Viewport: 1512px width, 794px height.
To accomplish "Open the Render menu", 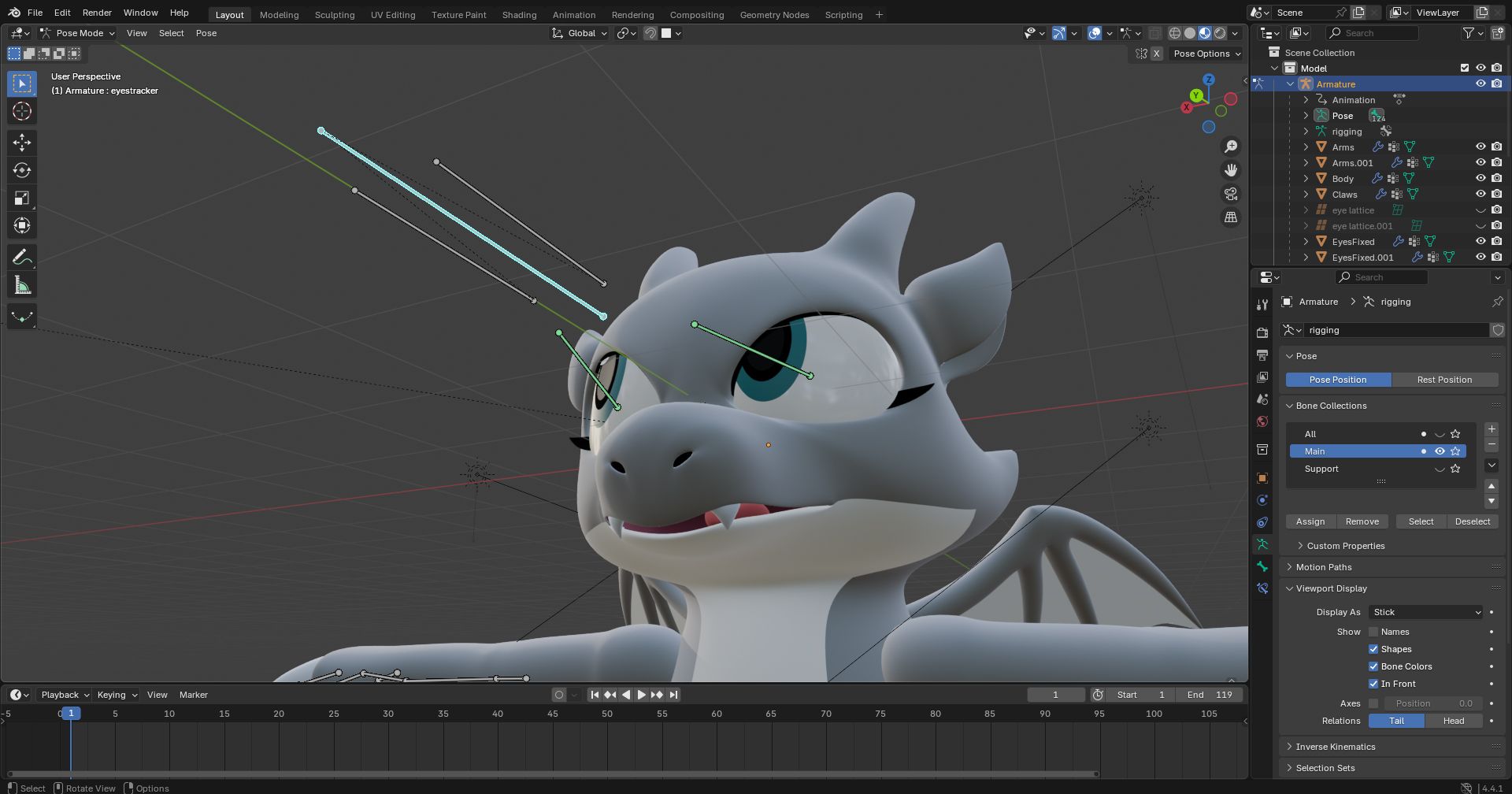I will click(x=97, y=13).
